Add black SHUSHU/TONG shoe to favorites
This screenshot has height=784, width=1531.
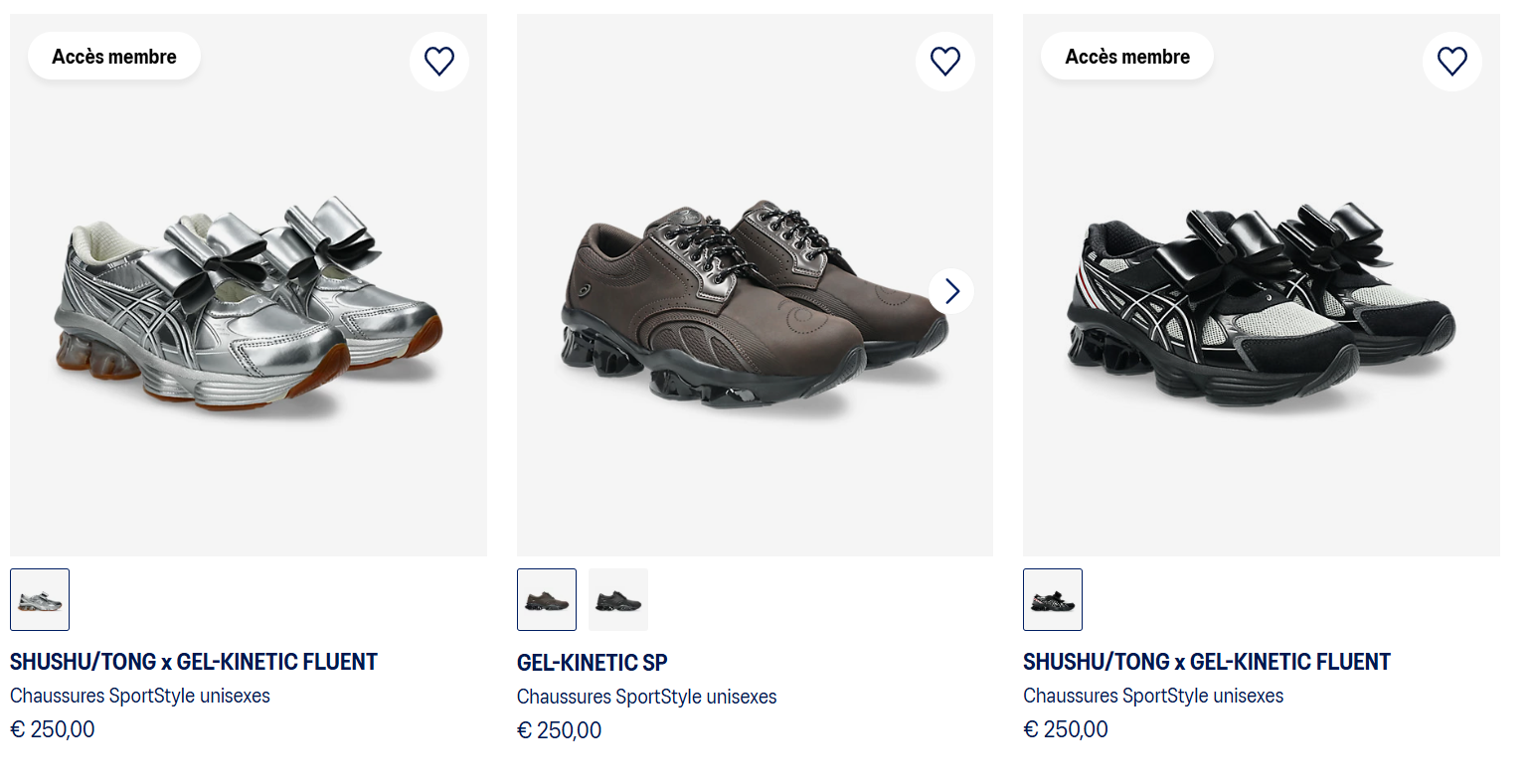[1451, 62]
